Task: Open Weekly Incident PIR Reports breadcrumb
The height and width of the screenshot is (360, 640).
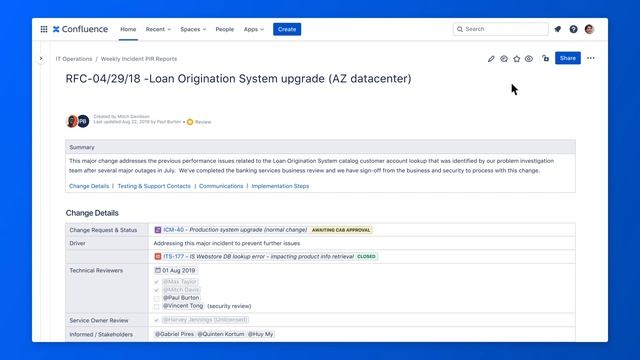Action: 139,59
